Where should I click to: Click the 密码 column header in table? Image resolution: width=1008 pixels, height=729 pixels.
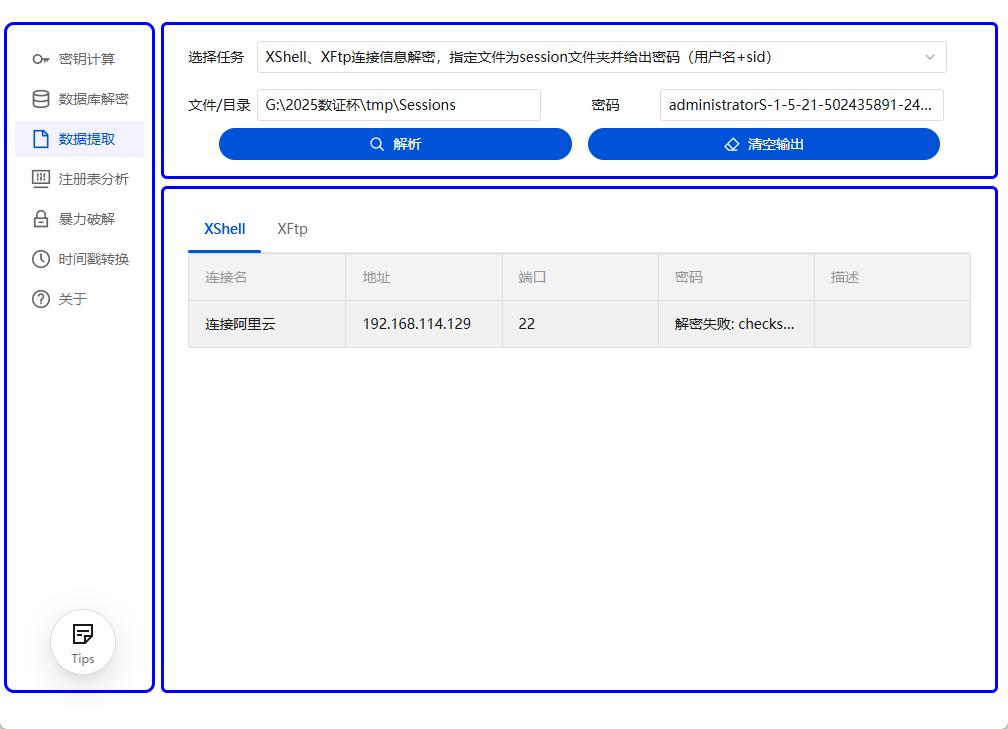[737, 277]
